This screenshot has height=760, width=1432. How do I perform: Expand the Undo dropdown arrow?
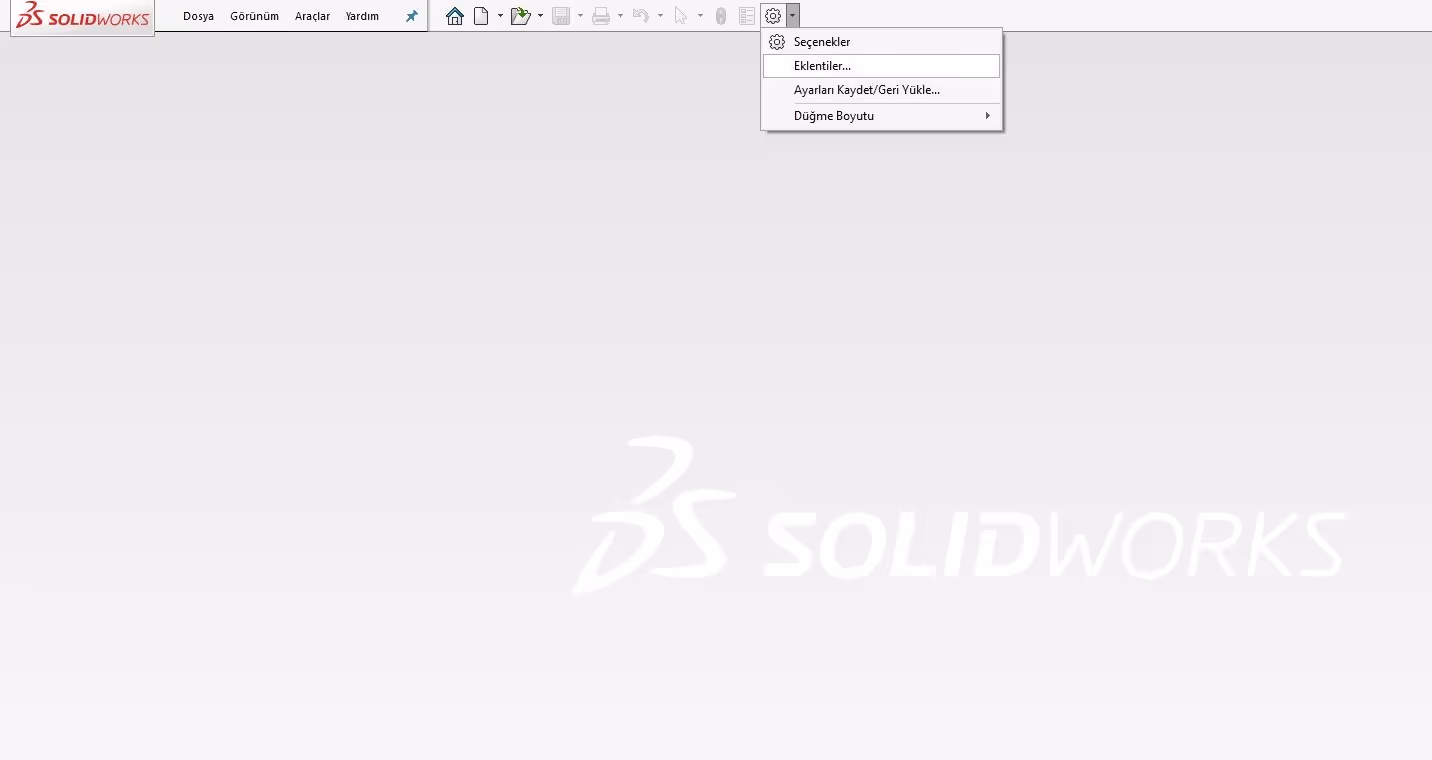point(660,16)
